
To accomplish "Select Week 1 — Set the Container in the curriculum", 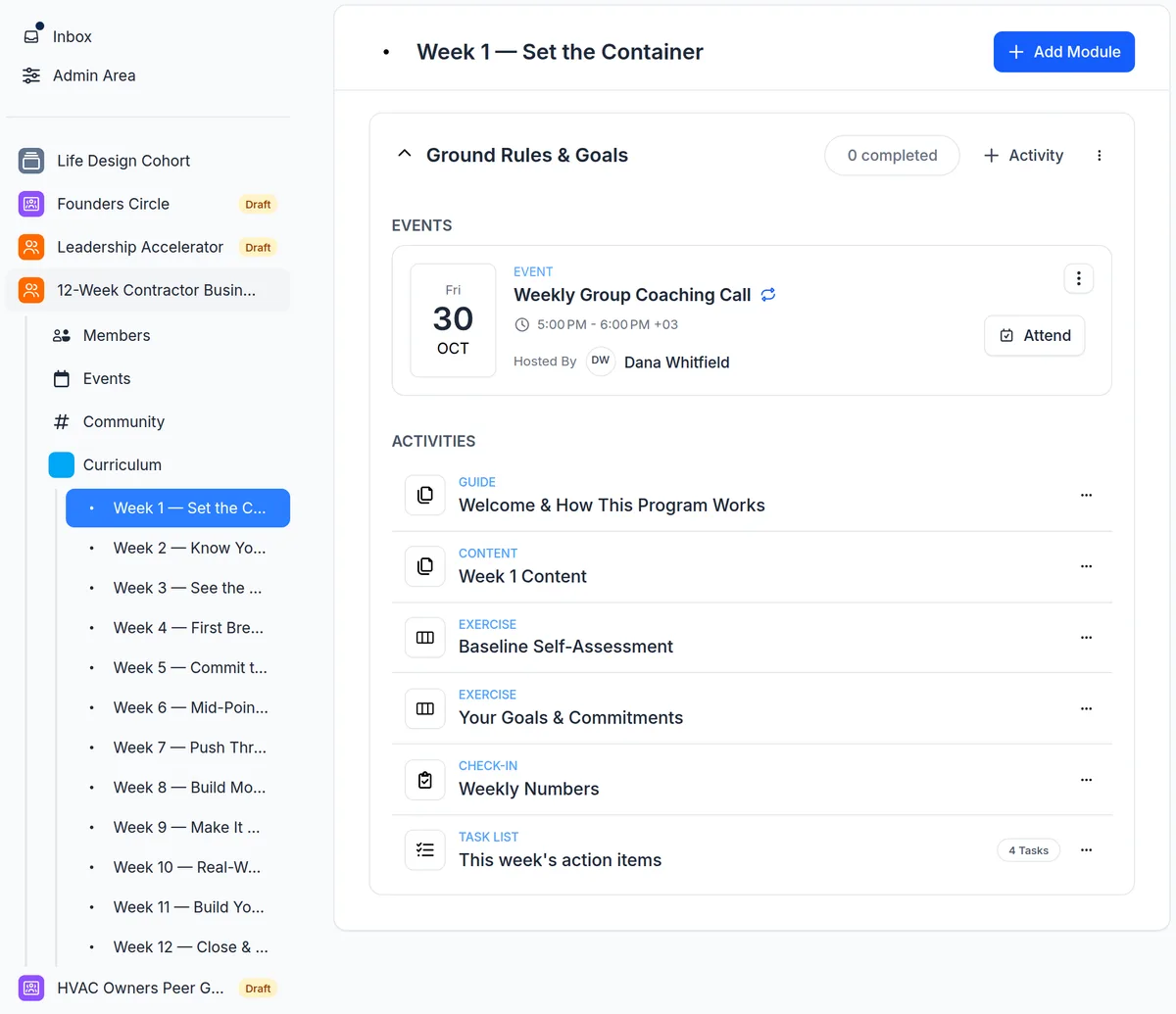I will click(177, 507).
